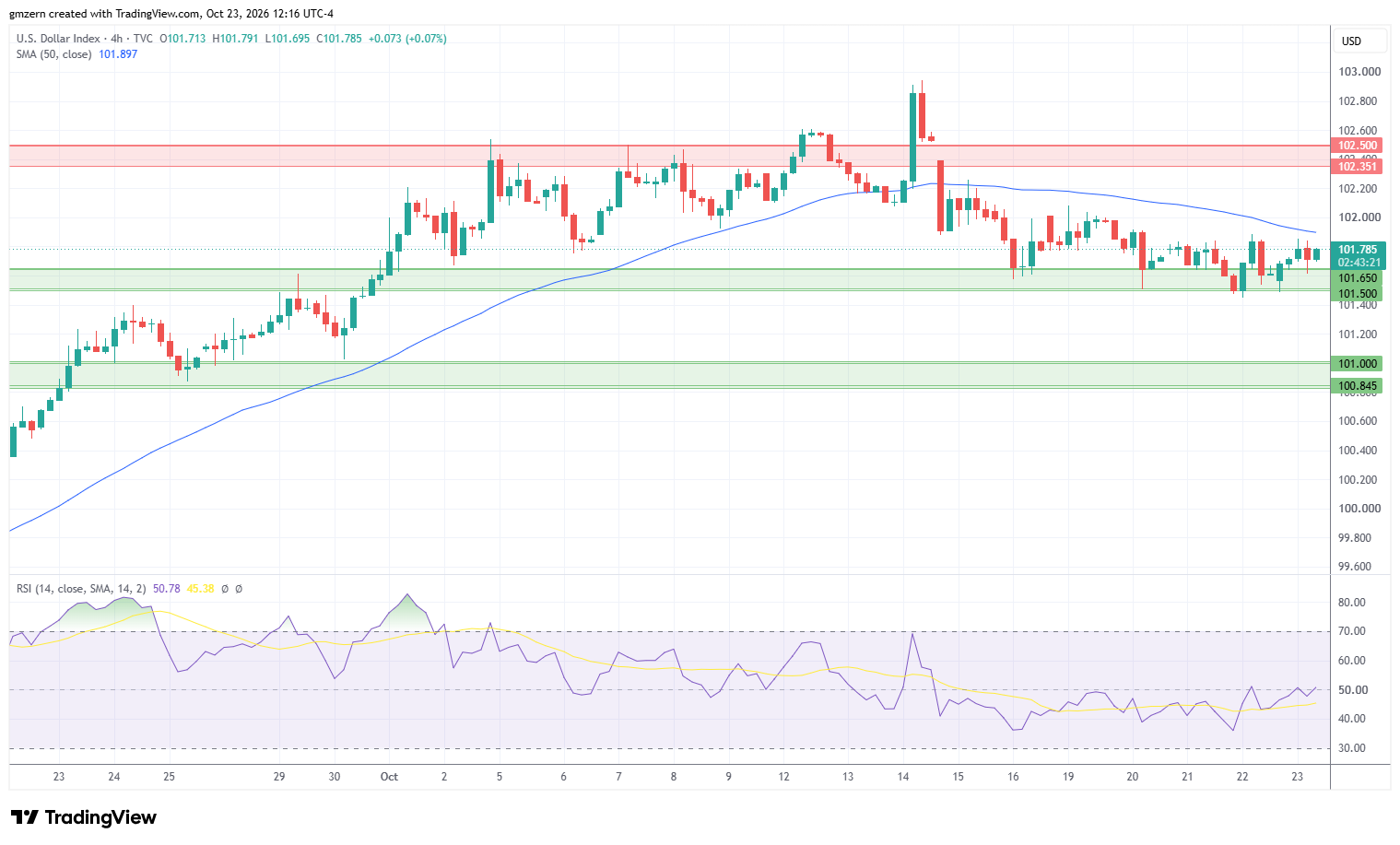
Task: Click the gmzern created with TradingView.com caption
Action: click(171, 14)
